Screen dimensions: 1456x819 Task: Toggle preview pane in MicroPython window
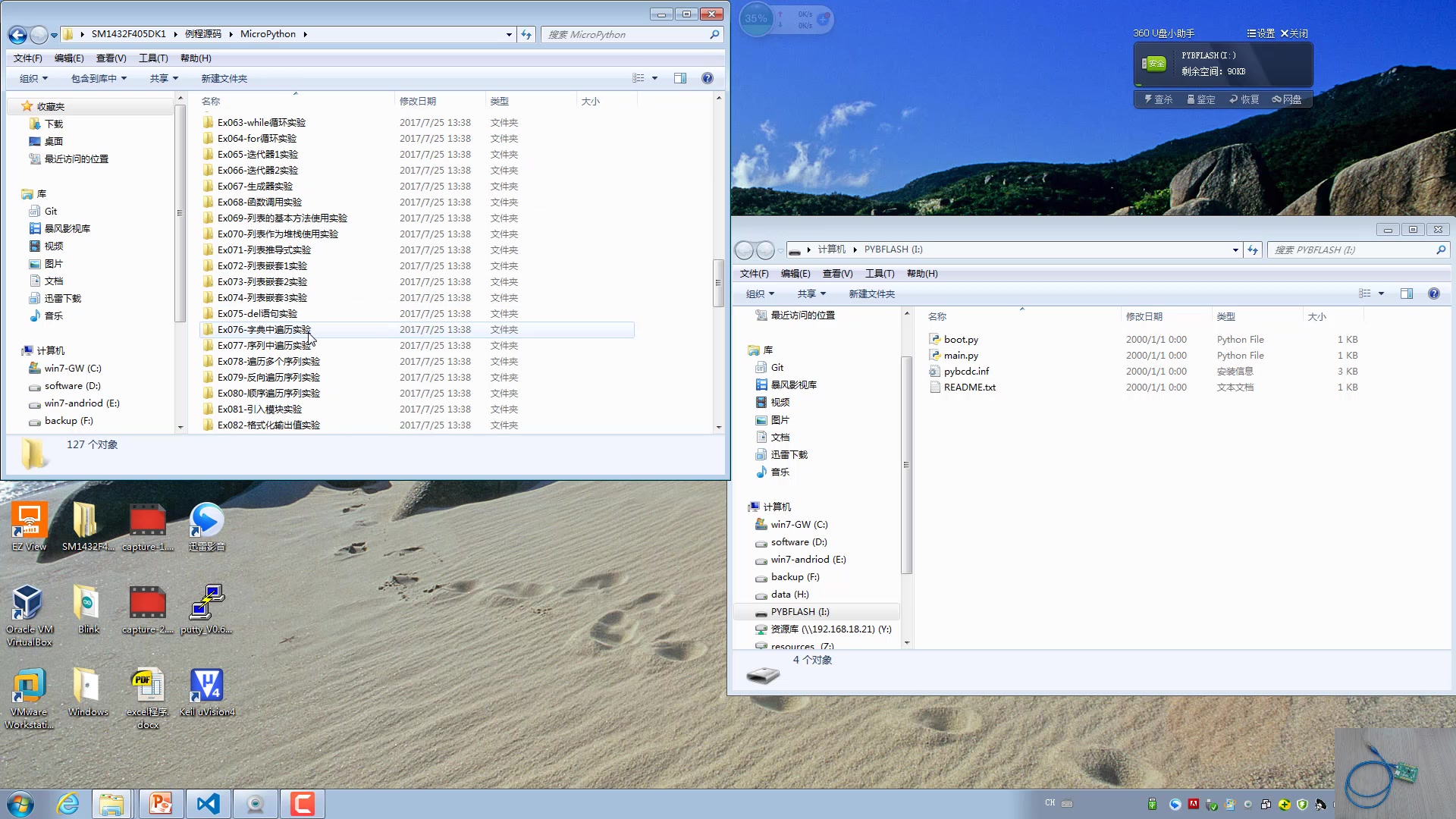pyautogui.click(x=680, y=78)
